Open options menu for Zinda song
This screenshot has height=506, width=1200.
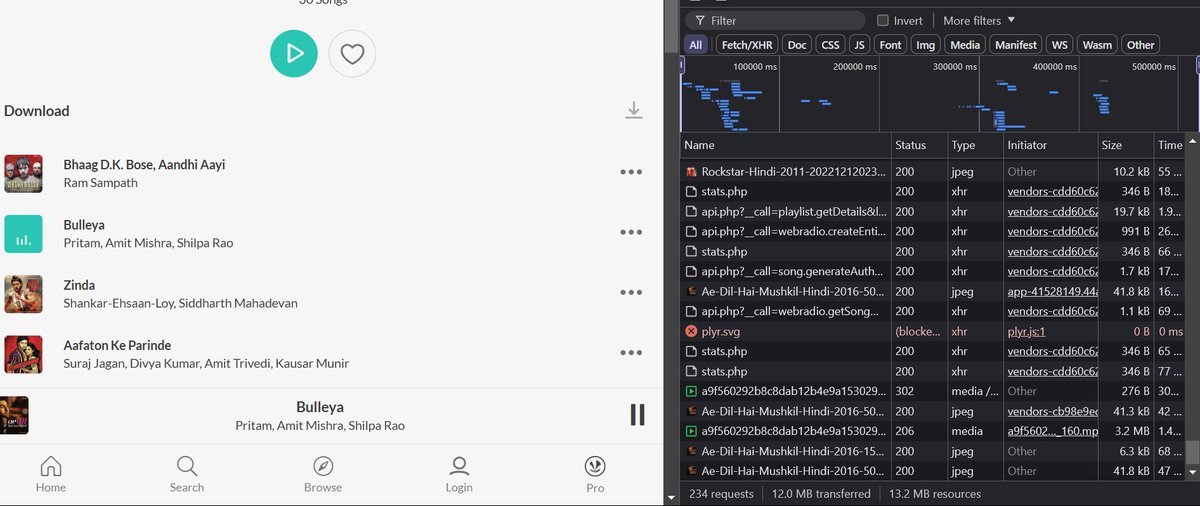(631, 292)
